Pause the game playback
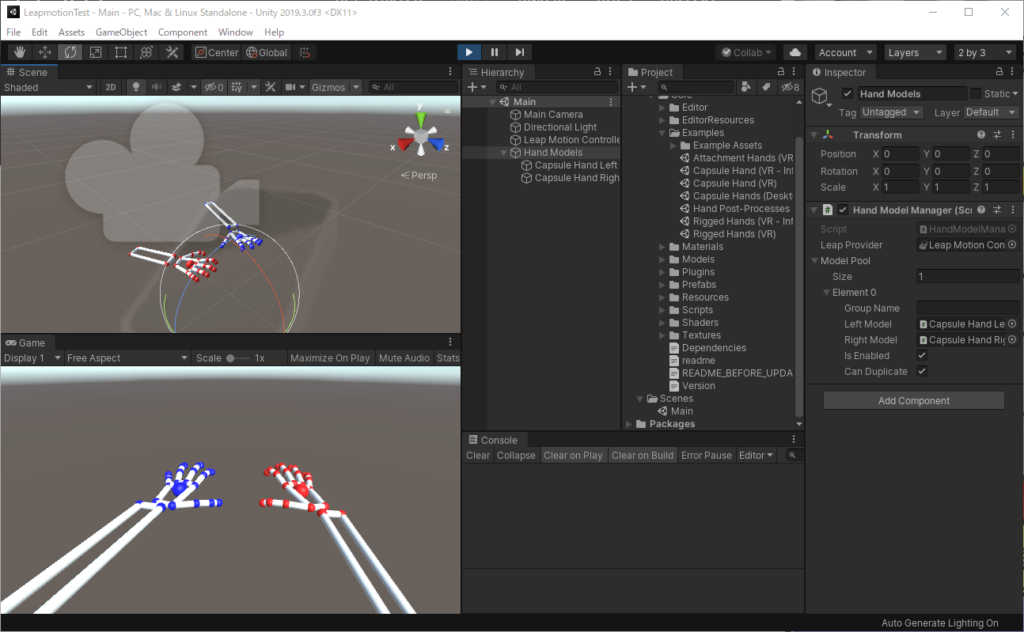Viewport: 1024px width, 632px height. (x=494, y=52)
